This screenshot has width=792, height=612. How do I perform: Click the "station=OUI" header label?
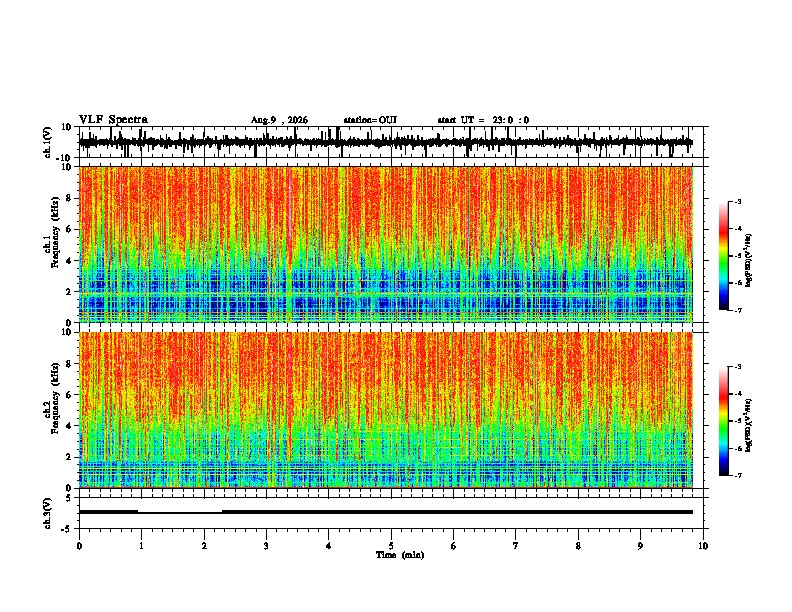coord(370,120)
